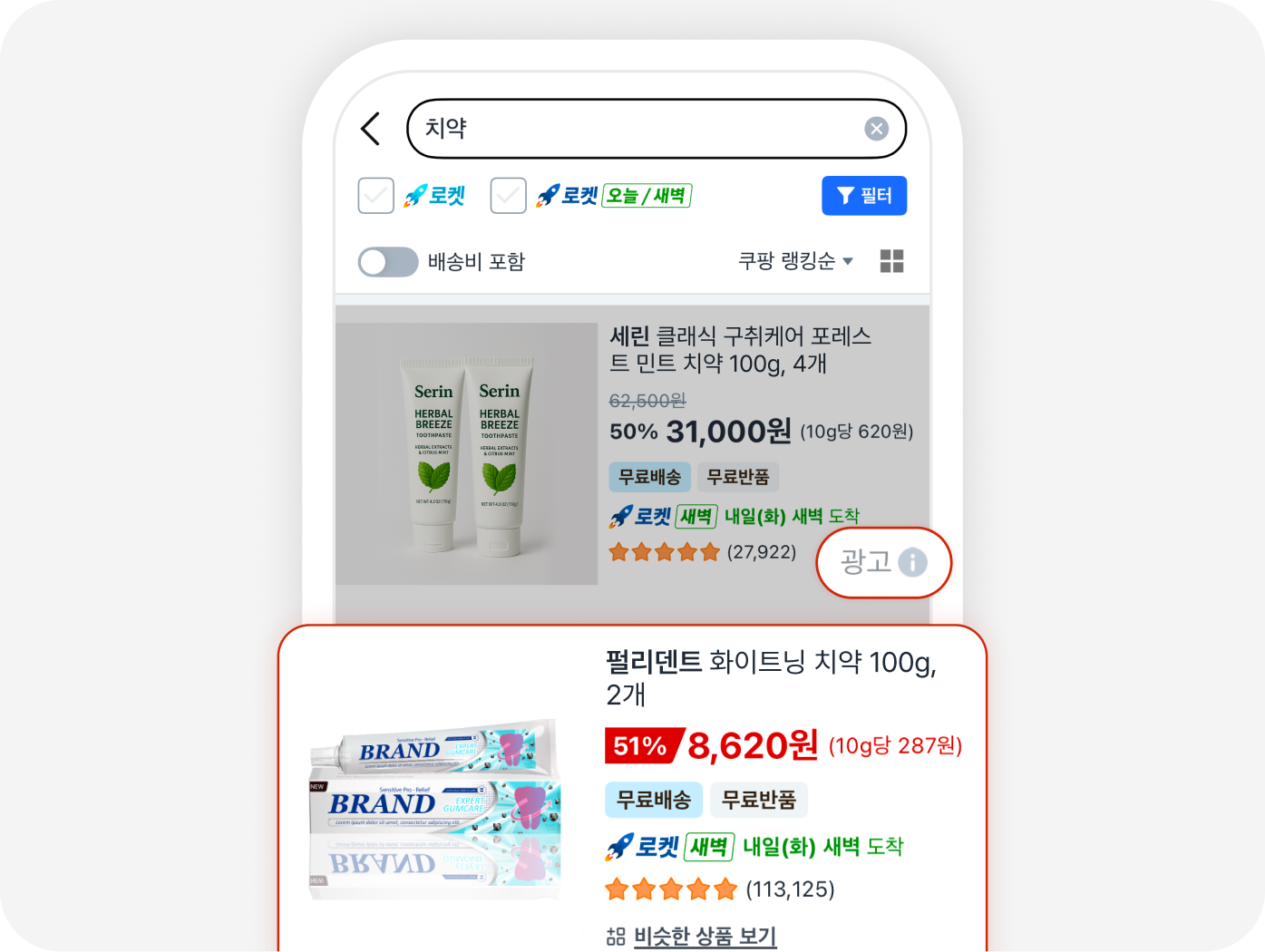
Task: Check the 로켓 오늘/새벽 checkbox
Action: (x=509, y=196)
